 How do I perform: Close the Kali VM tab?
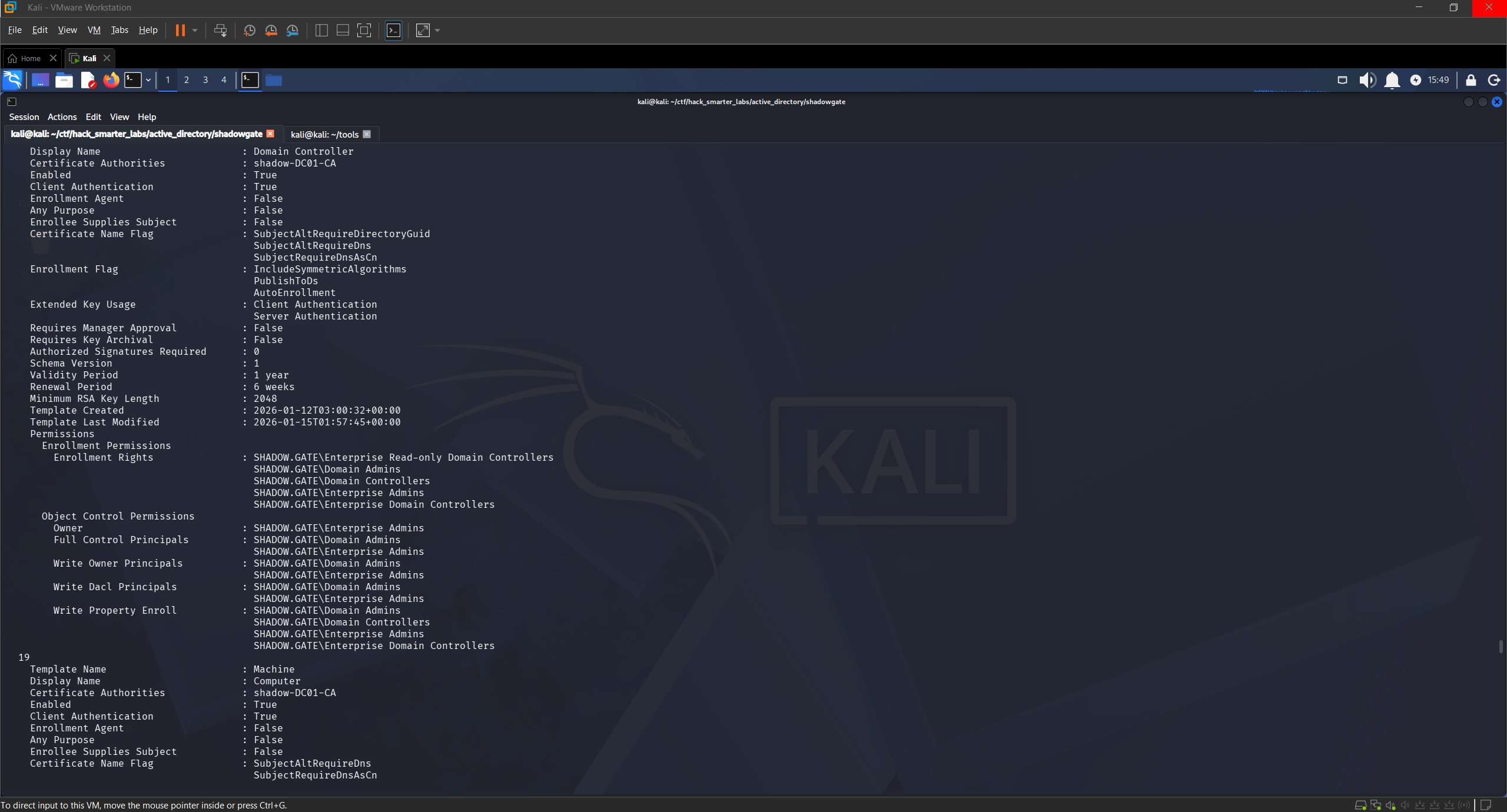107,58
